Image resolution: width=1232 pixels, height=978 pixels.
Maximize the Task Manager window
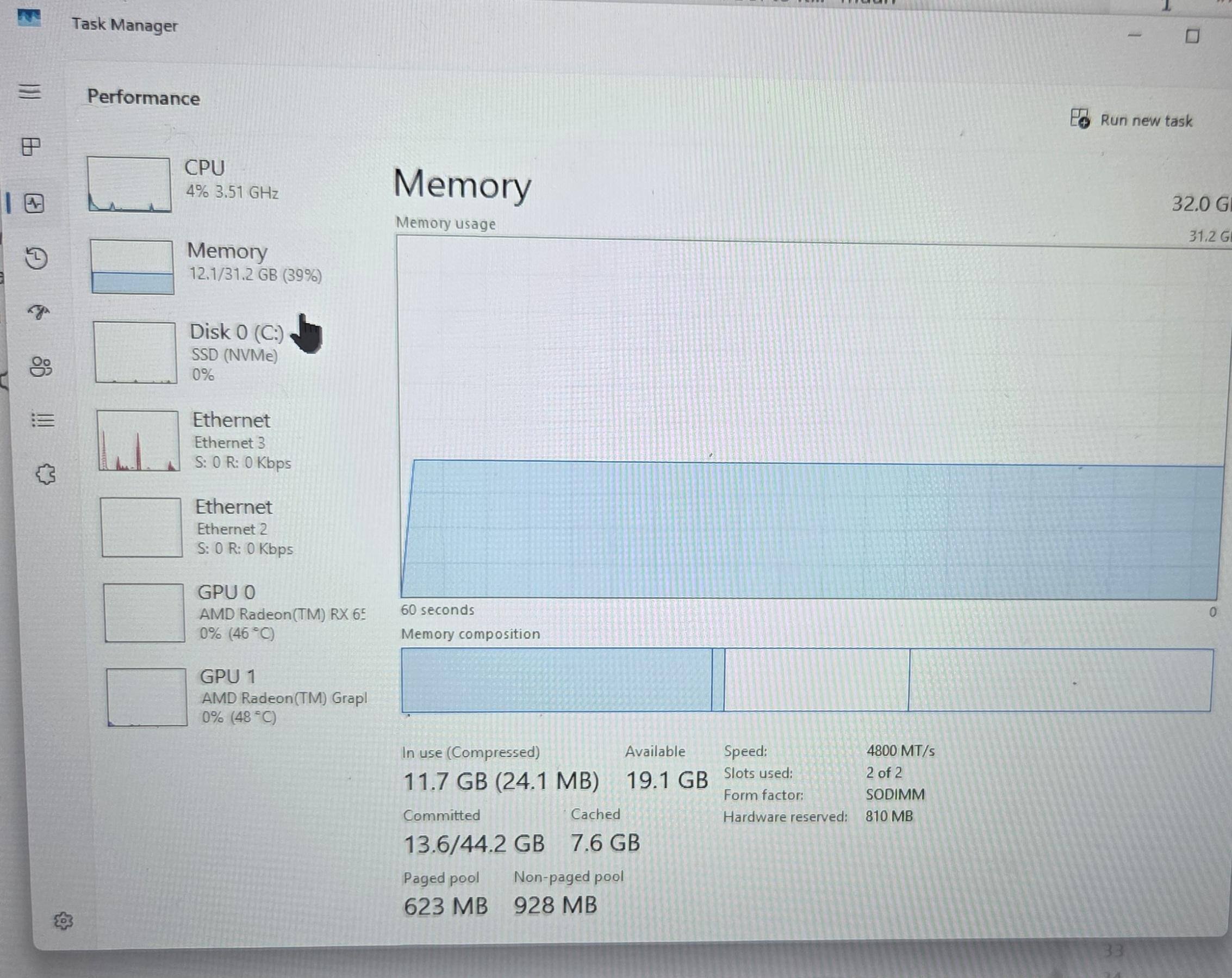(x=1192, y=36)
